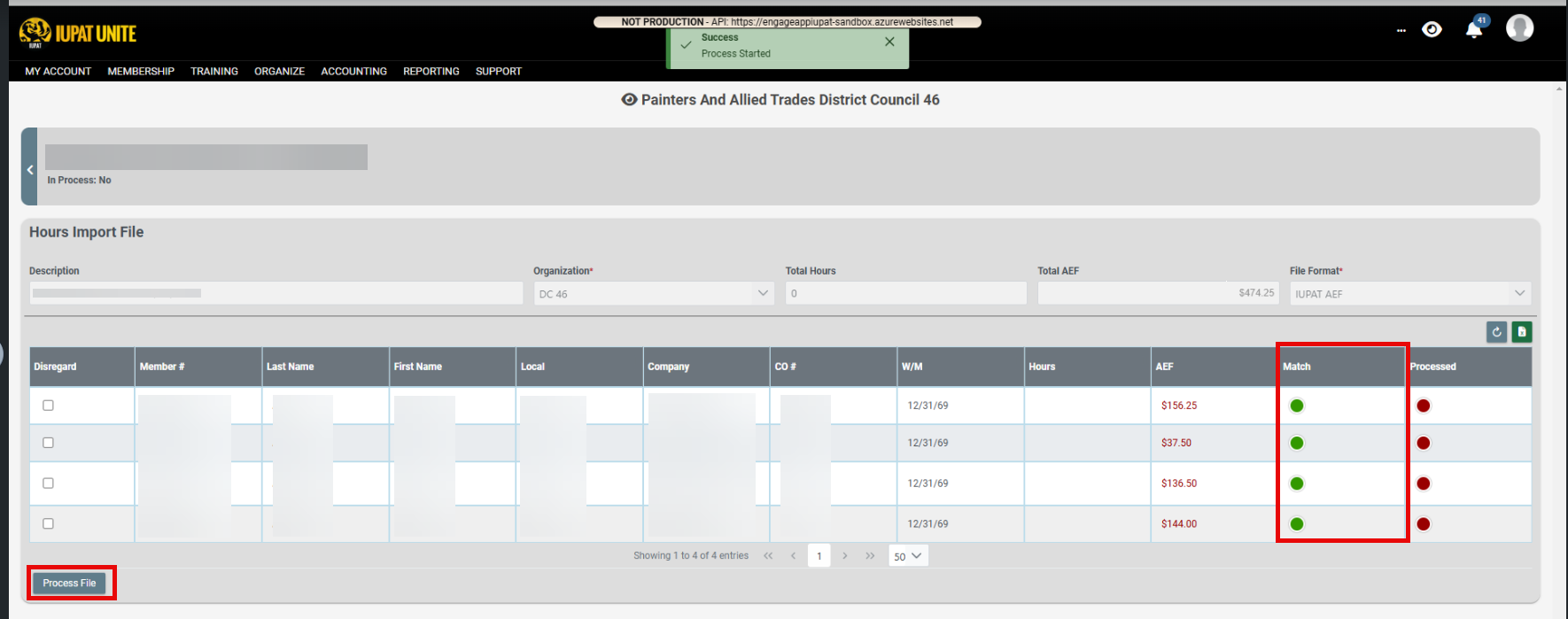Sort by Company column header

[706, 367]
